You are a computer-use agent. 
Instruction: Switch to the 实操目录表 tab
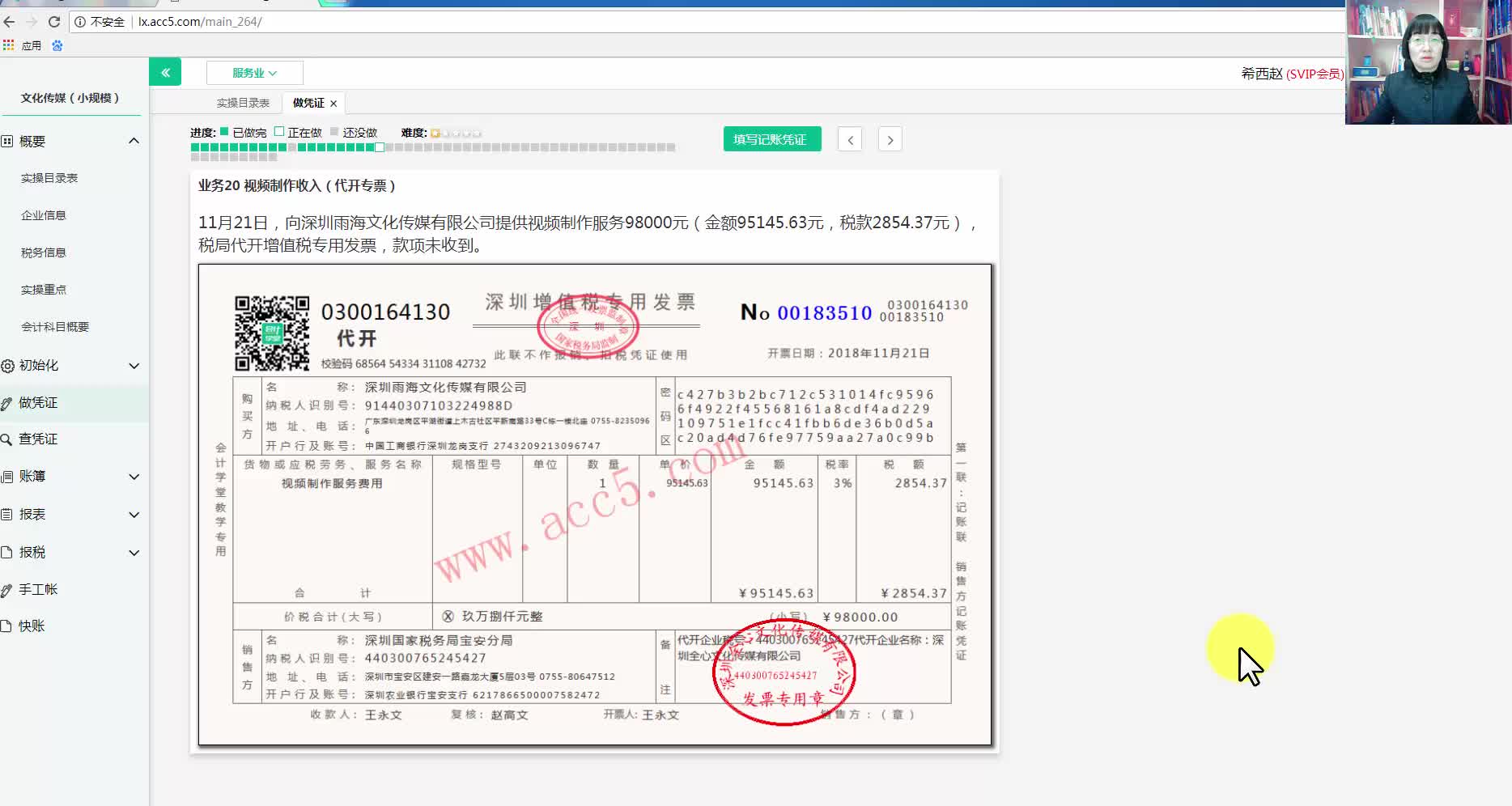[243, 103]
